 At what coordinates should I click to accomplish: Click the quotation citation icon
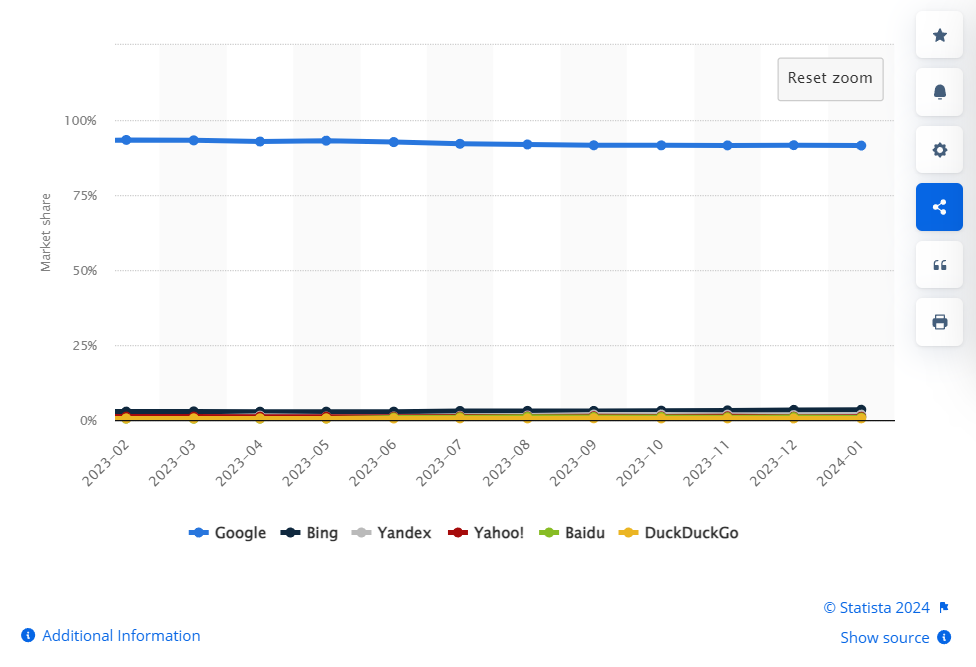point(939,265)
